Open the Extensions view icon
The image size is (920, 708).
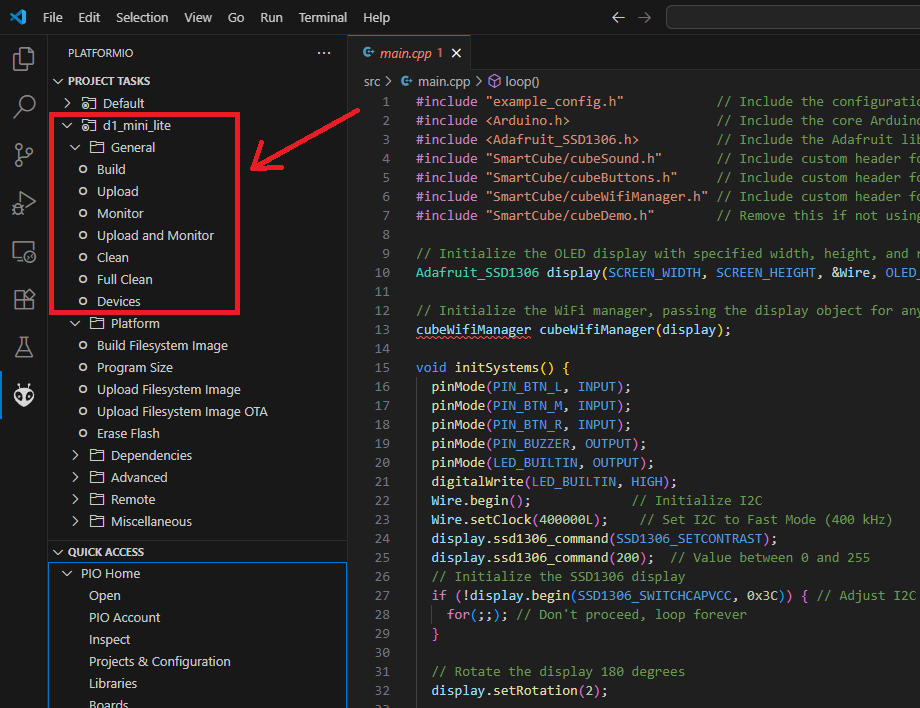tap(23, 299)
